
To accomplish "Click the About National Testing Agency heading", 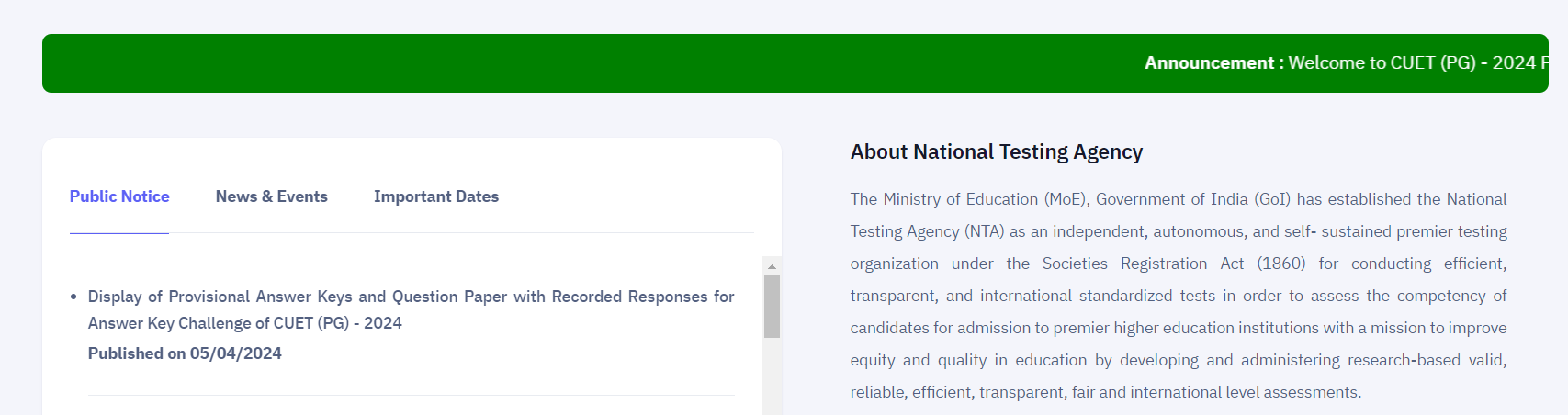I will click(997, 151).
